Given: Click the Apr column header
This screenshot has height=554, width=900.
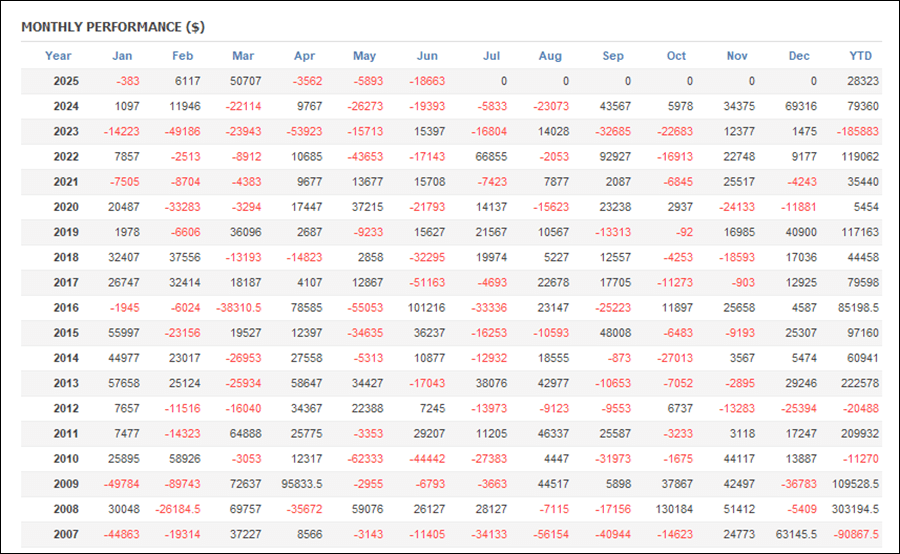Looking at the screenshot, I should tap(304, 56).
